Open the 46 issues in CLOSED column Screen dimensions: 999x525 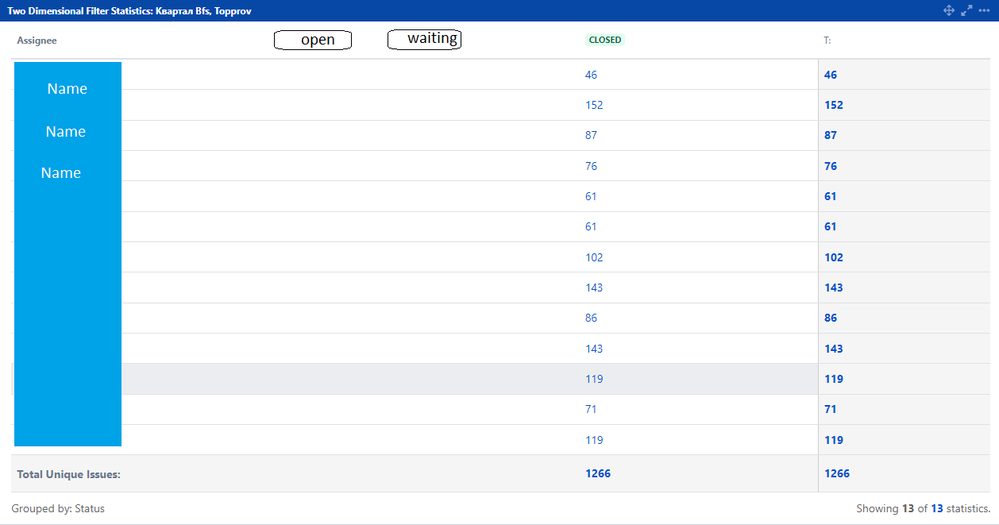point(591,75)
